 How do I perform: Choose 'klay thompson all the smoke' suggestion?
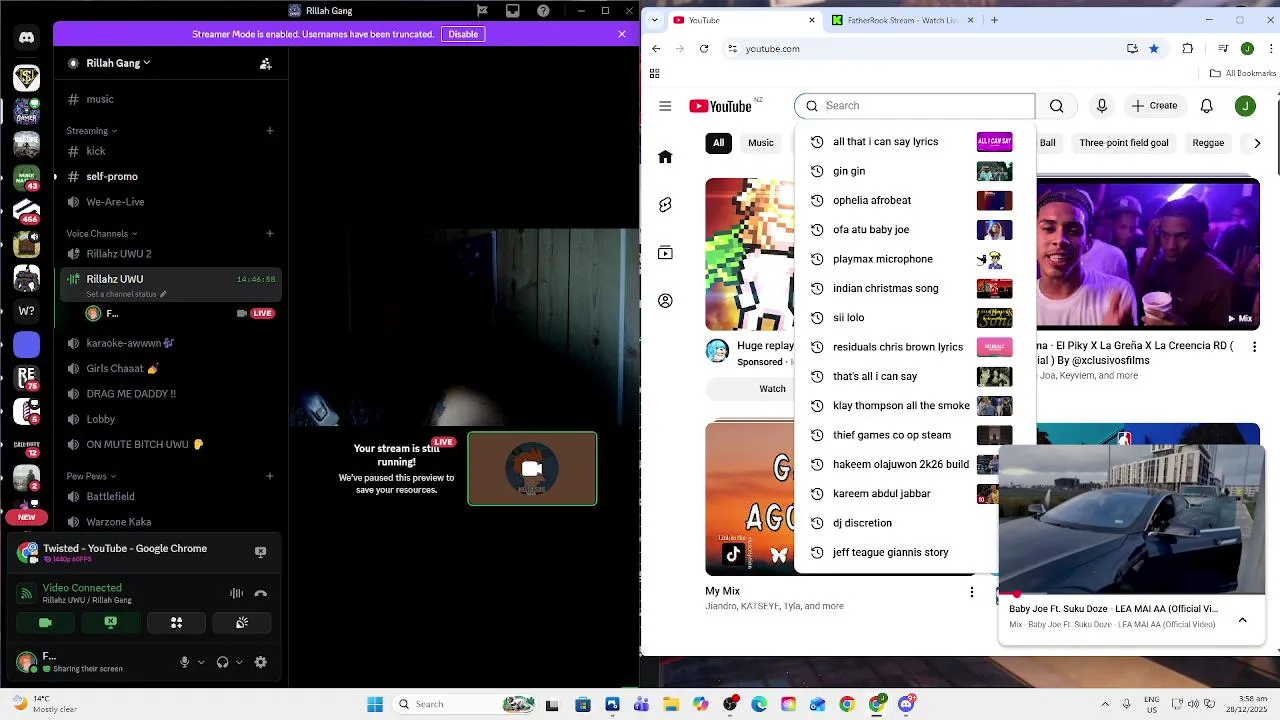(915, 406)
